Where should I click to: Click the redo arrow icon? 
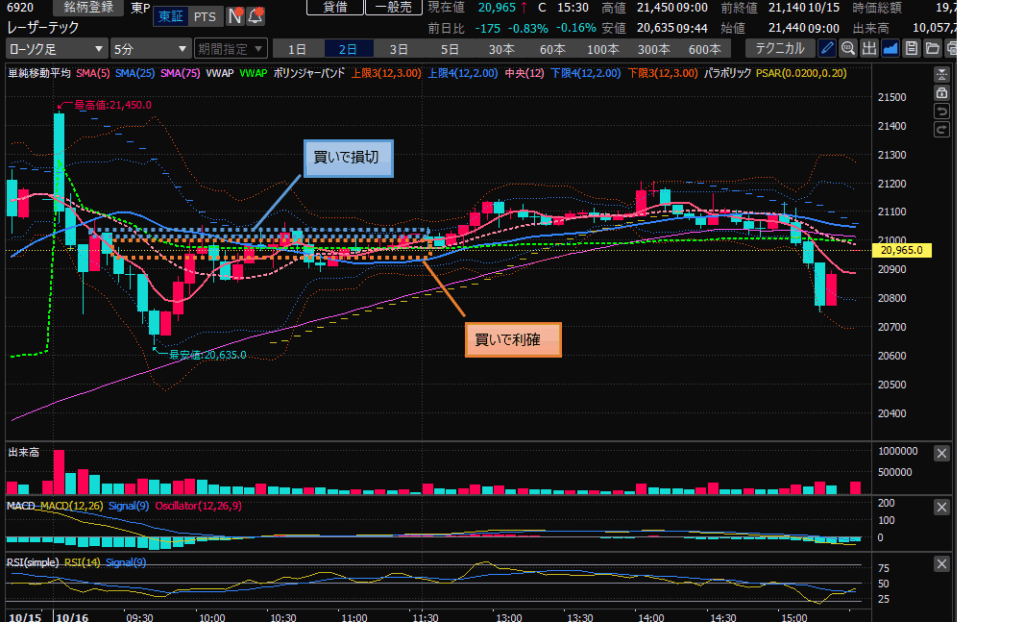click(941, 129)
